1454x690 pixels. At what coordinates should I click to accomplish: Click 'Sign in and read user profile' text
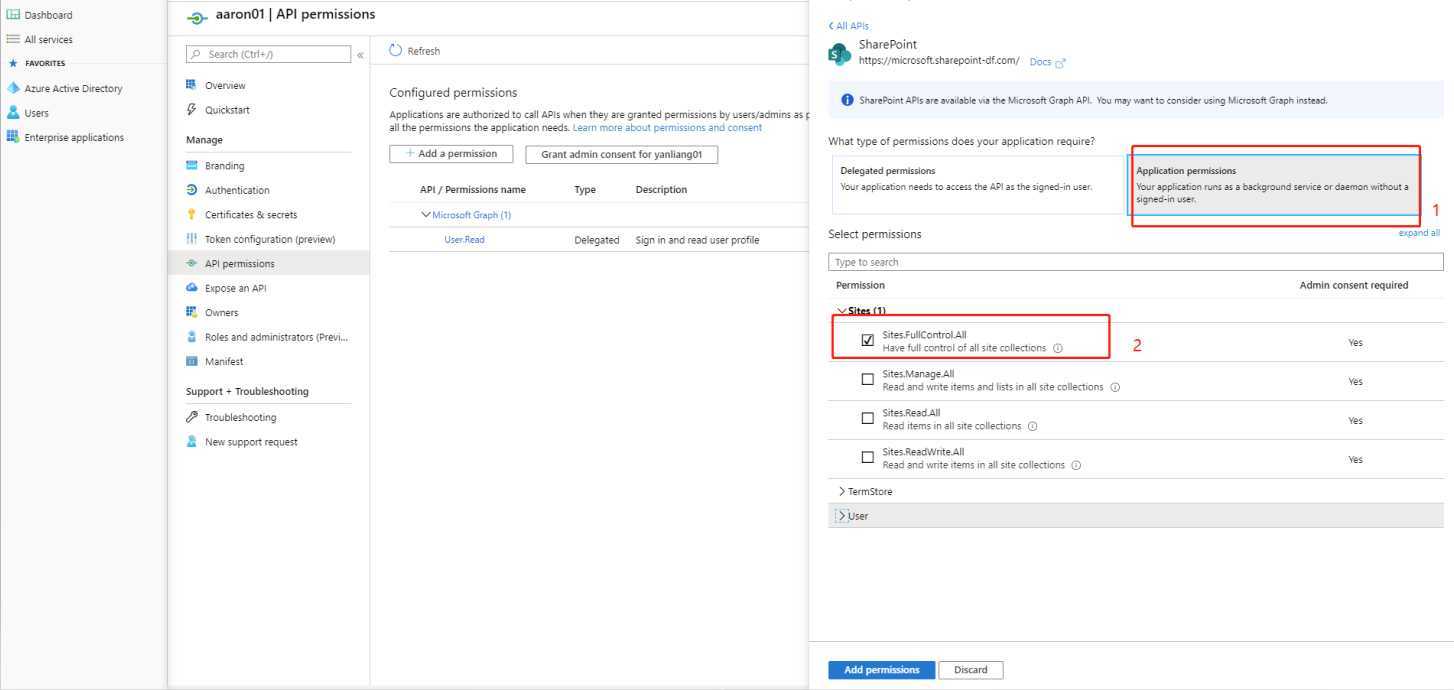(x=697, y=240)
